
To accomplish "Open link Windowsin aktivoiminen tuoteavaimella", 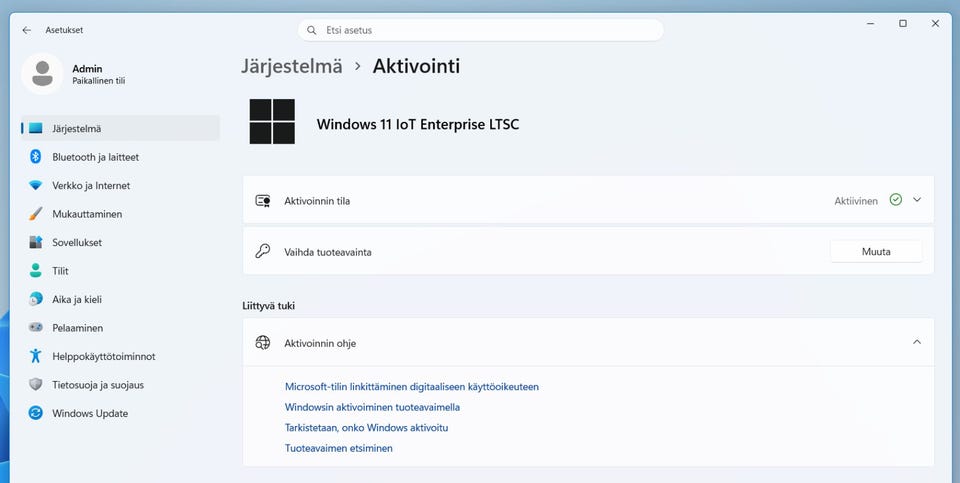I will coord(372,407).
